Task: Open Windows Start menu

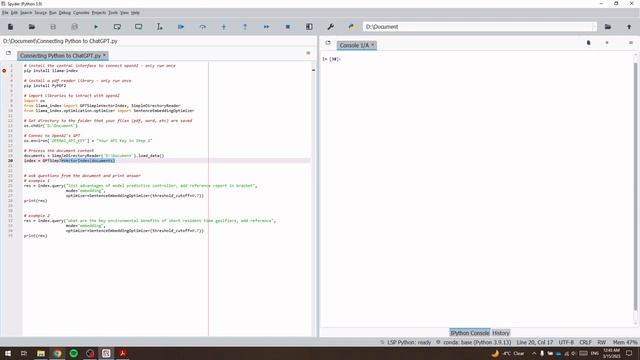Action: [8, 353]
